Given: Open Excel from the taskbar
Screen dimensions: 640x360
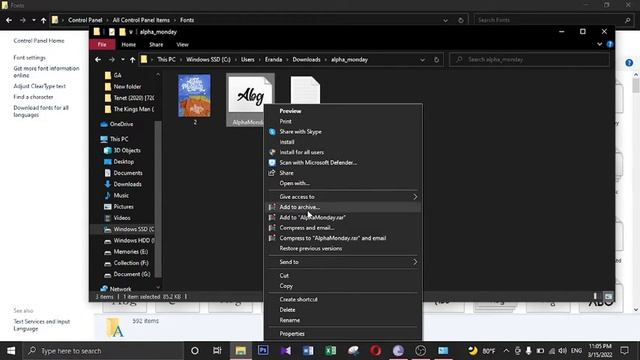Looking at the screenshot, I should (331, 350).
